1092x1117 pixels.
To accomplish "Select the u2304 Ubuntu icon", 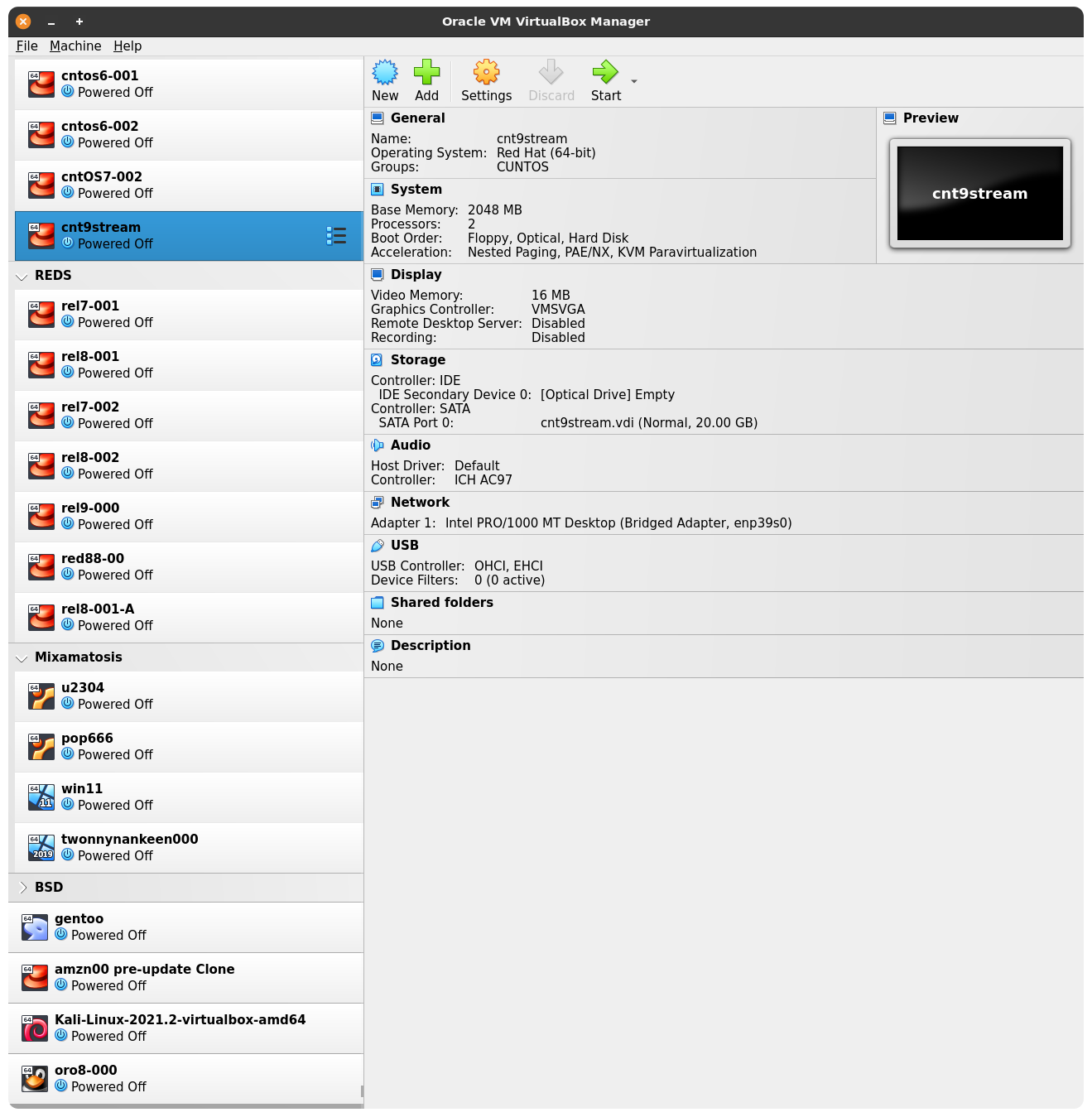I will 41,696.
